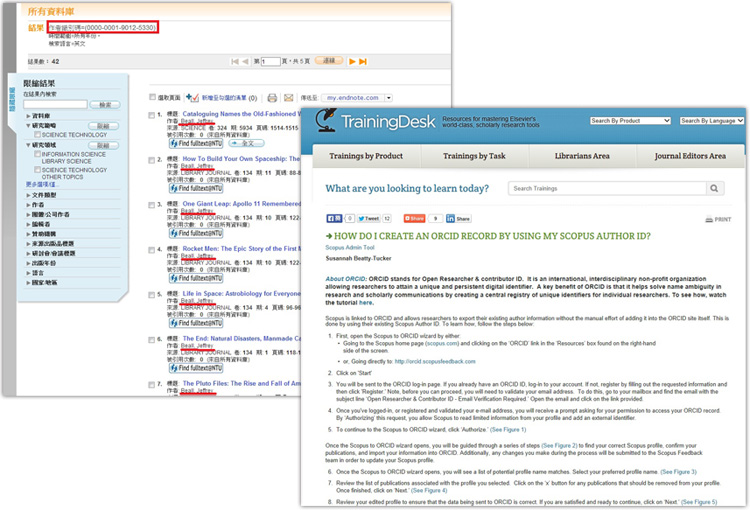Click 全文 full text button for result 1
The height and width of the screenshot is (510, 750).
click(x=246, y=143)
